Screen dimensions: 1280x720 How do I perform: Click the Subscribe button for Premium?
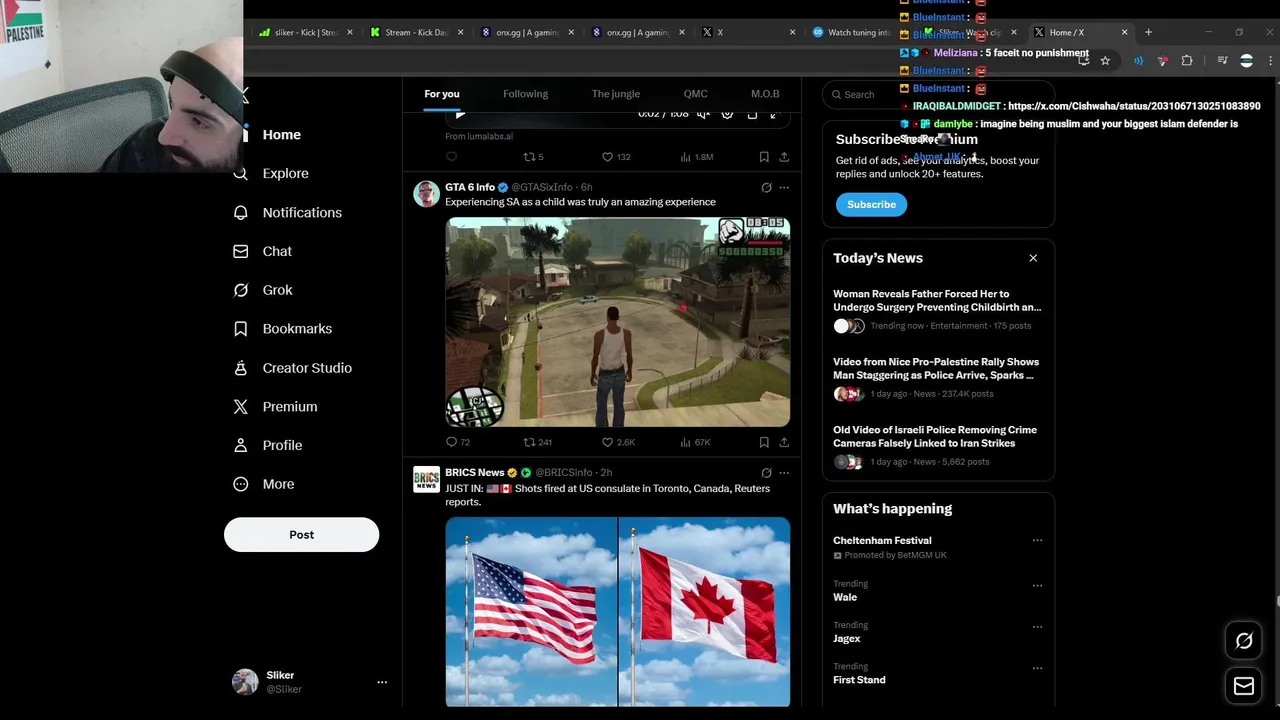(x=871, y=204)
